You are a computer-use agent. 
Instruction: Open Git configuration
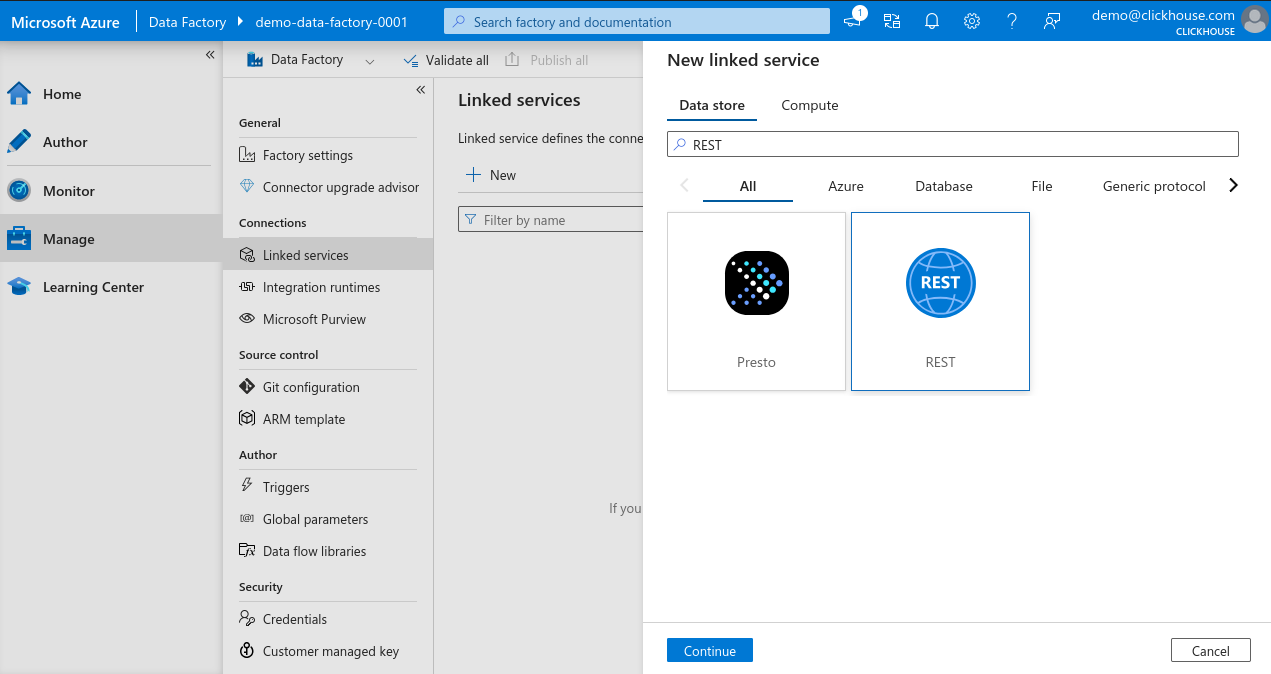click(x=311, y=387)
